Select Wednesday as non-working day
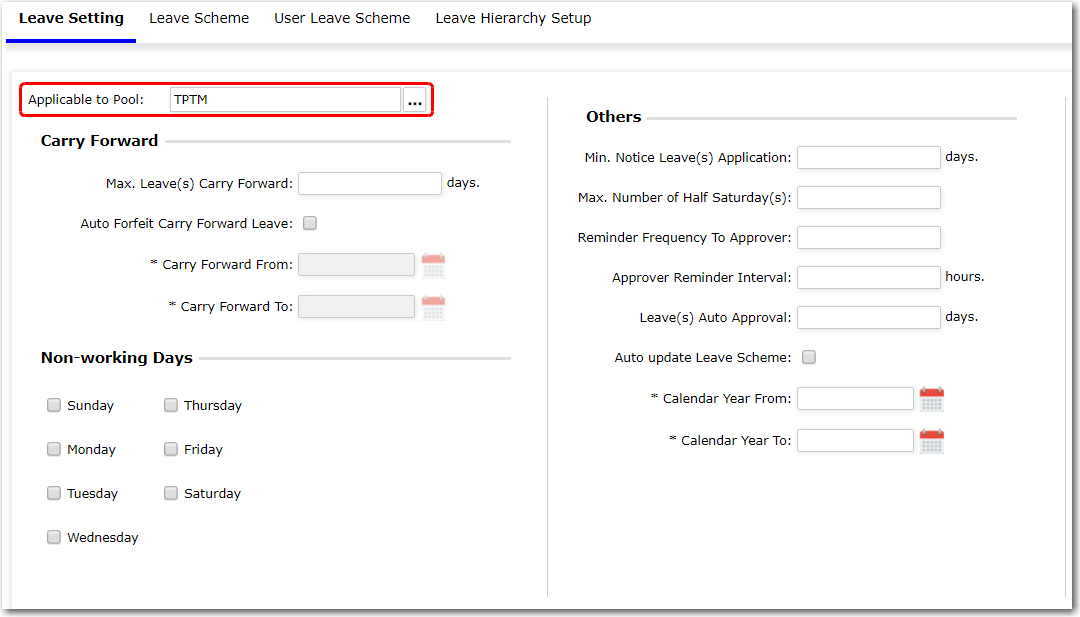Screen dimensions: 1080x617 (x=54, y=537)
